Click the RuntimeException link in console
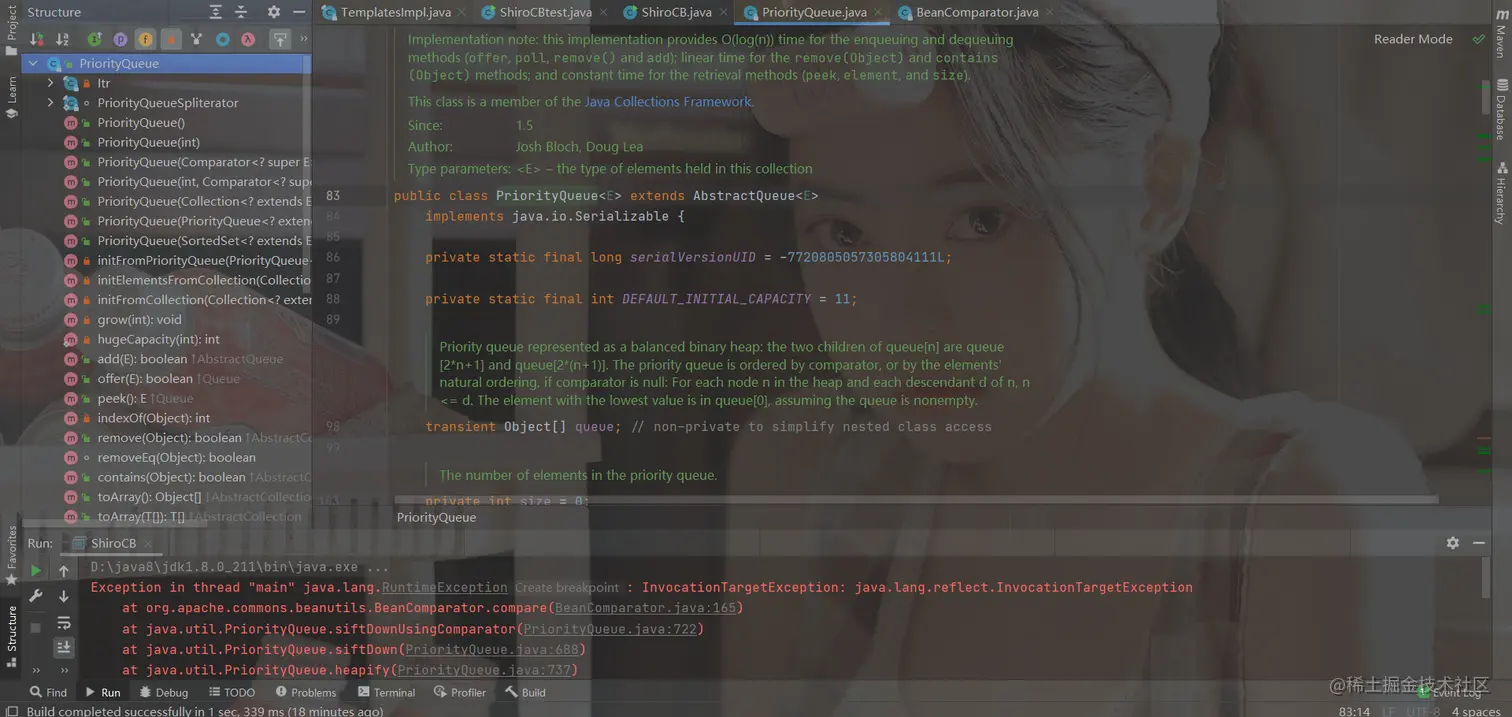 pyautogui.click(x=445, y=587)
